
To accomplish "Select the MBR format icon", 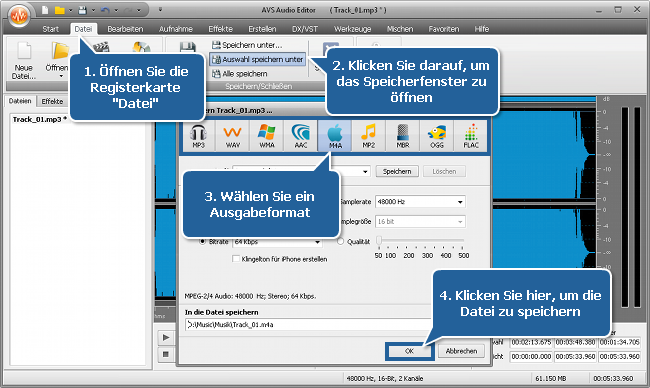I will (403, 136).
